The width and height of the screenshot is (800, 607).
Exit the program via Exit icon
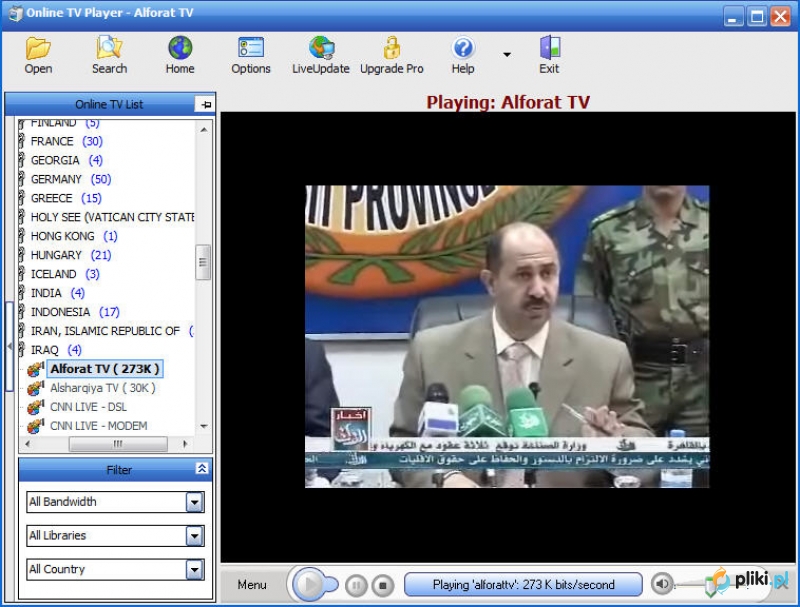click(549, 55)
